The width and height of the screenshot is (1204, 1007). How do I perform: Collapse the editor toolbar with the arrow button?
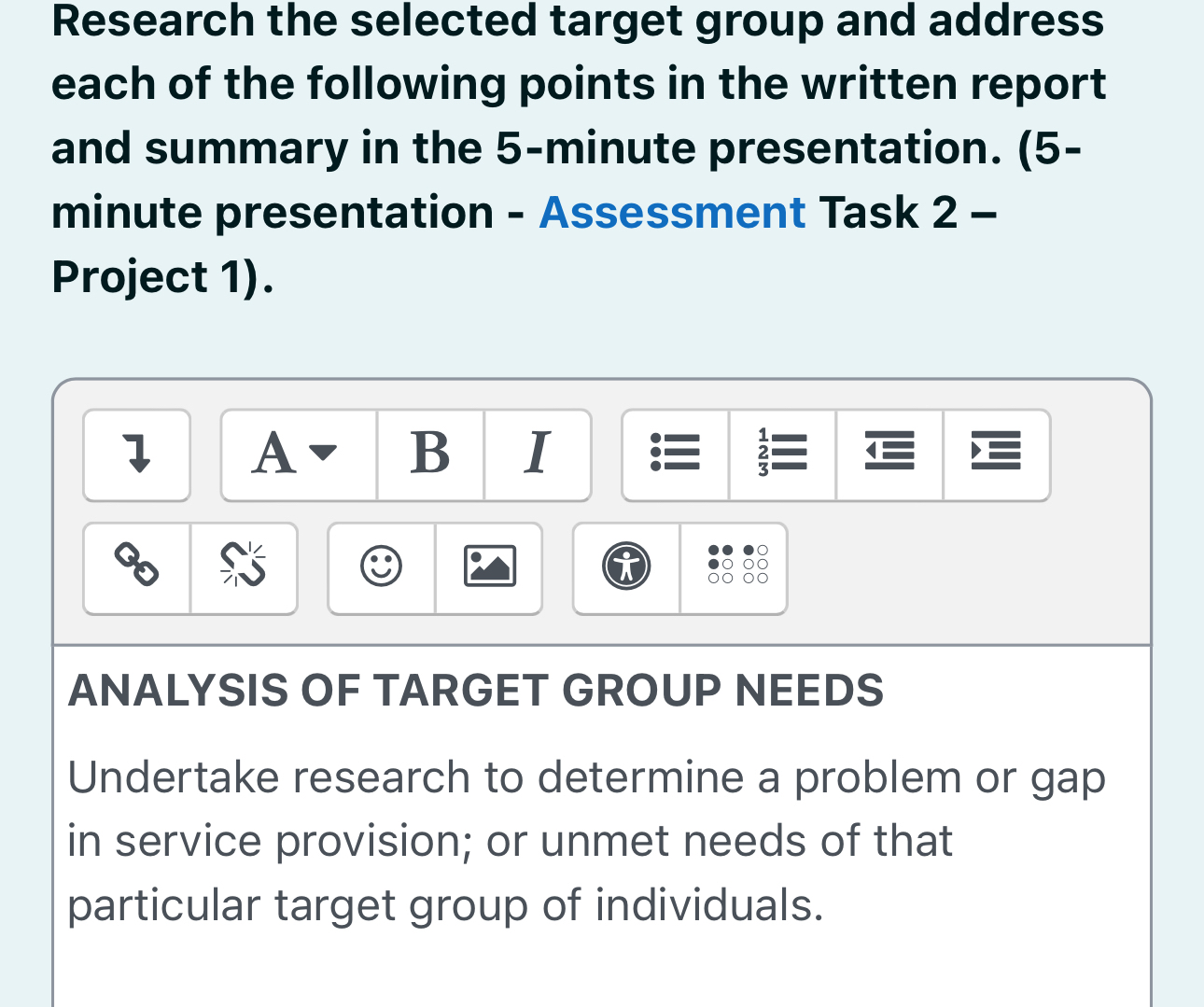coord(136,455)
